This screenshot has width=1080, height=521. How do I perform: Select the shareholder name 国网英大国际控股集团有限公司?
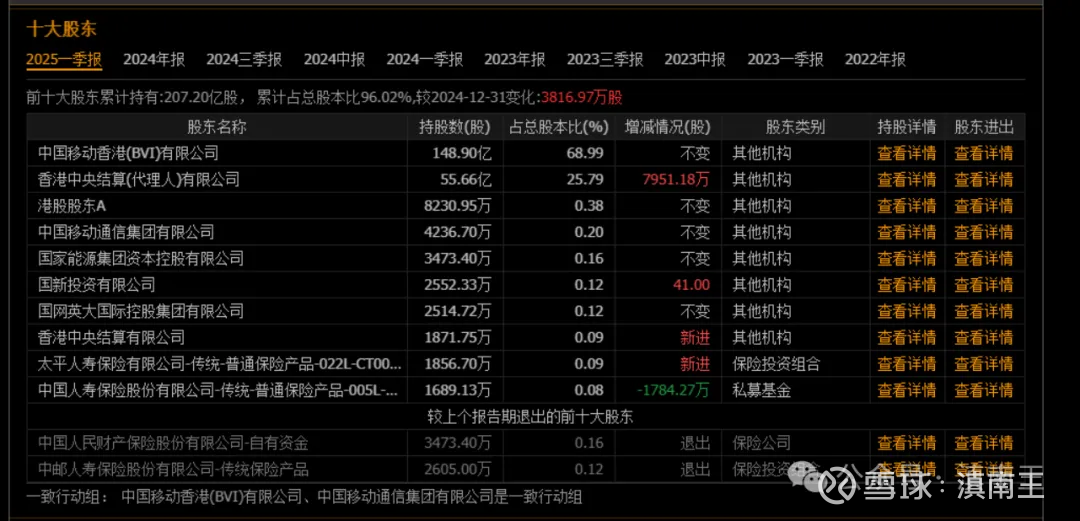click(x=141, y=311)
